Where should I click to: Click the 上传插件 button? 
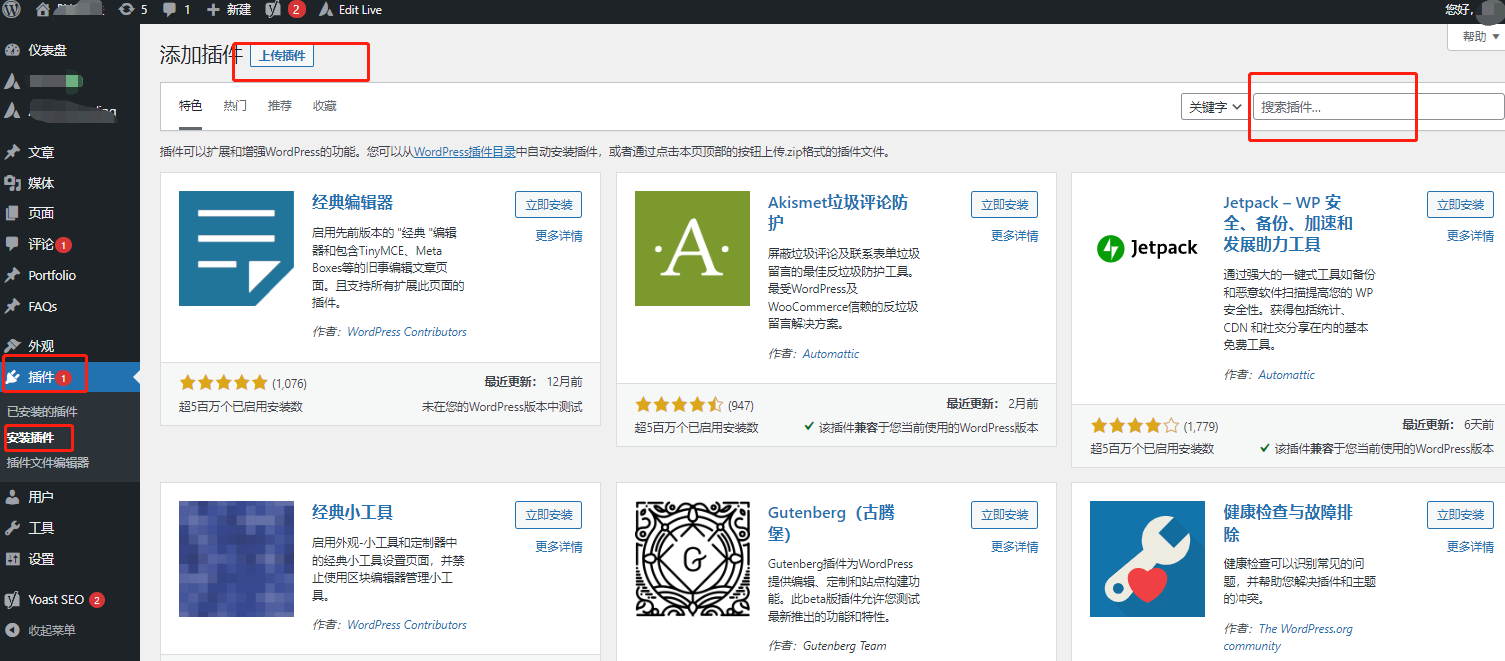pos(282,56)
